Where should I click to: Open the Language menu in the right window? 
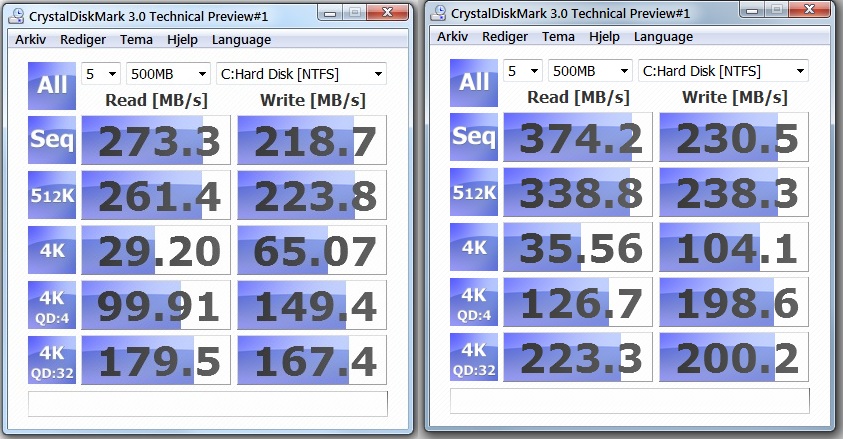pos(663,37)
